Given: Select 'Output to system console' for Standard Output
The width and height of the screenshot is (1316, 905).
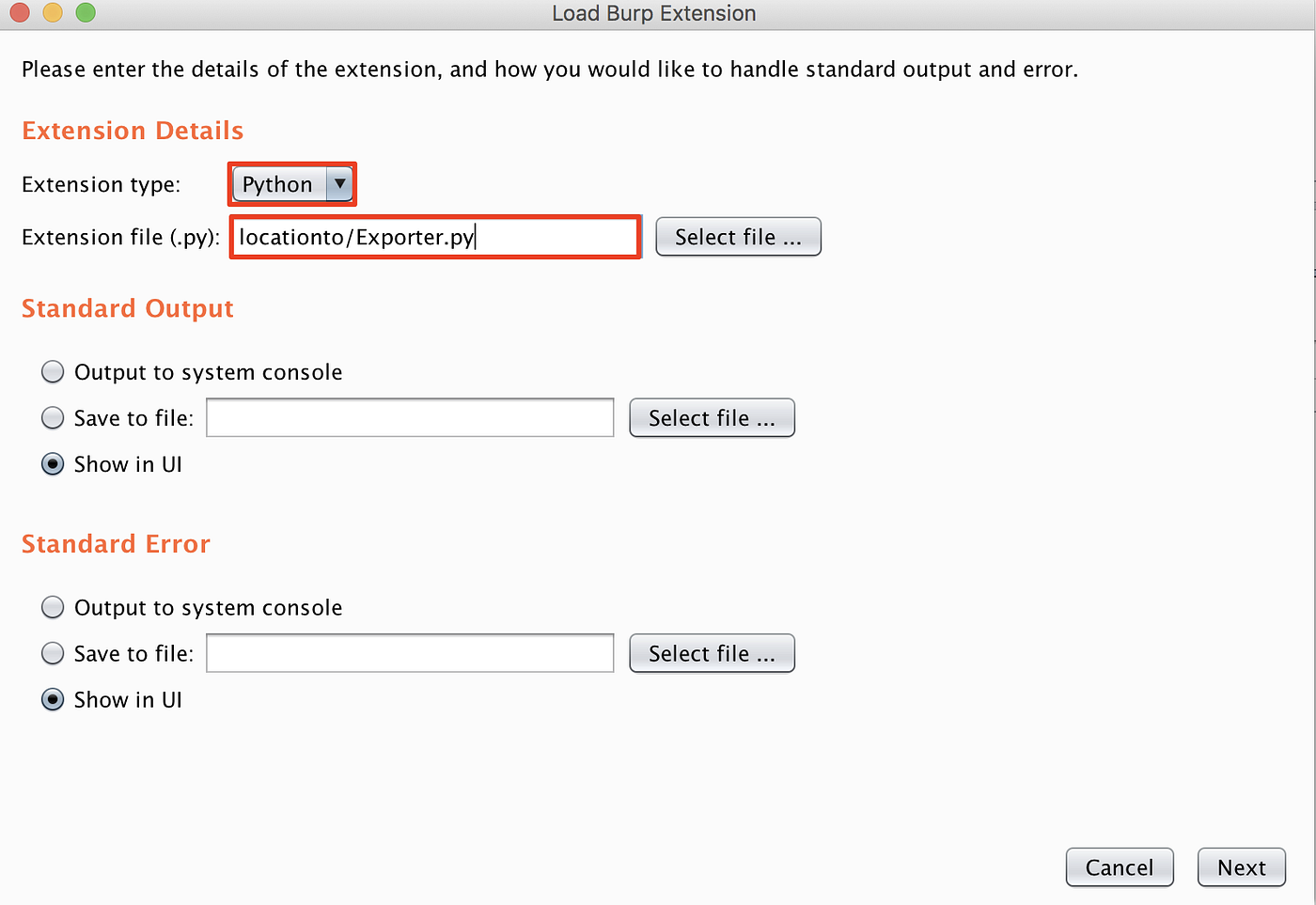Looking at the screenshot, I should [53, 371].
